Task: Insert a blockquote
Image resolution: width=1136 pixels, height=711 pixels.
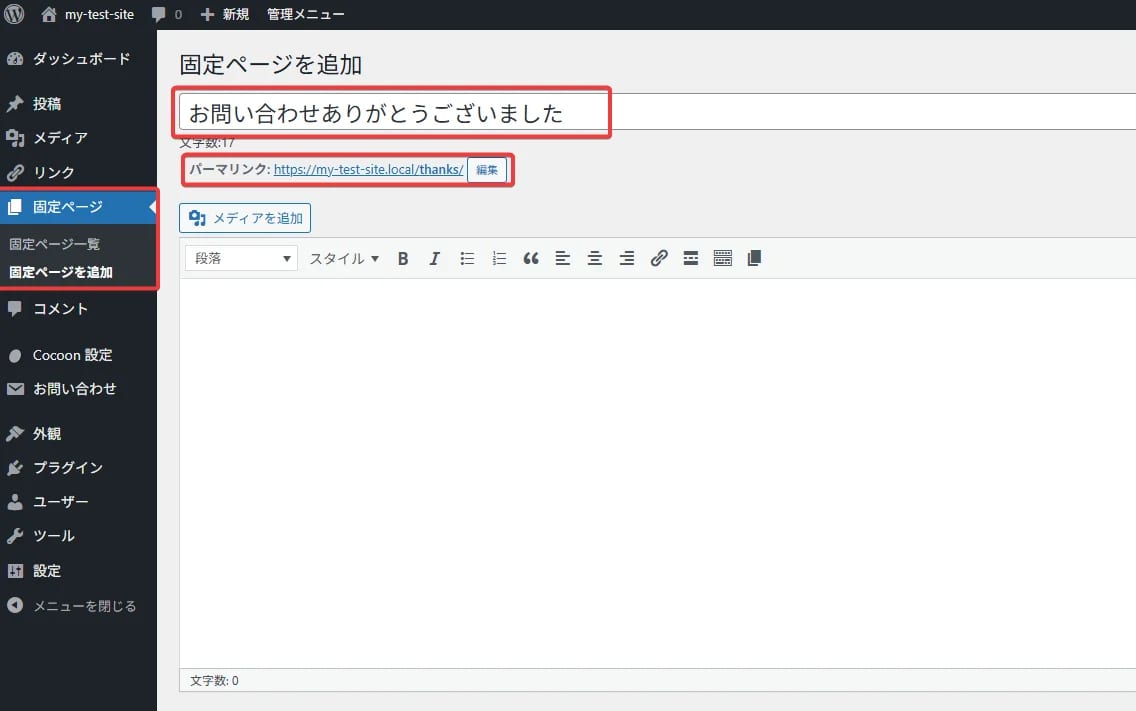Action: pyautogui.click(x=531, y=258)
